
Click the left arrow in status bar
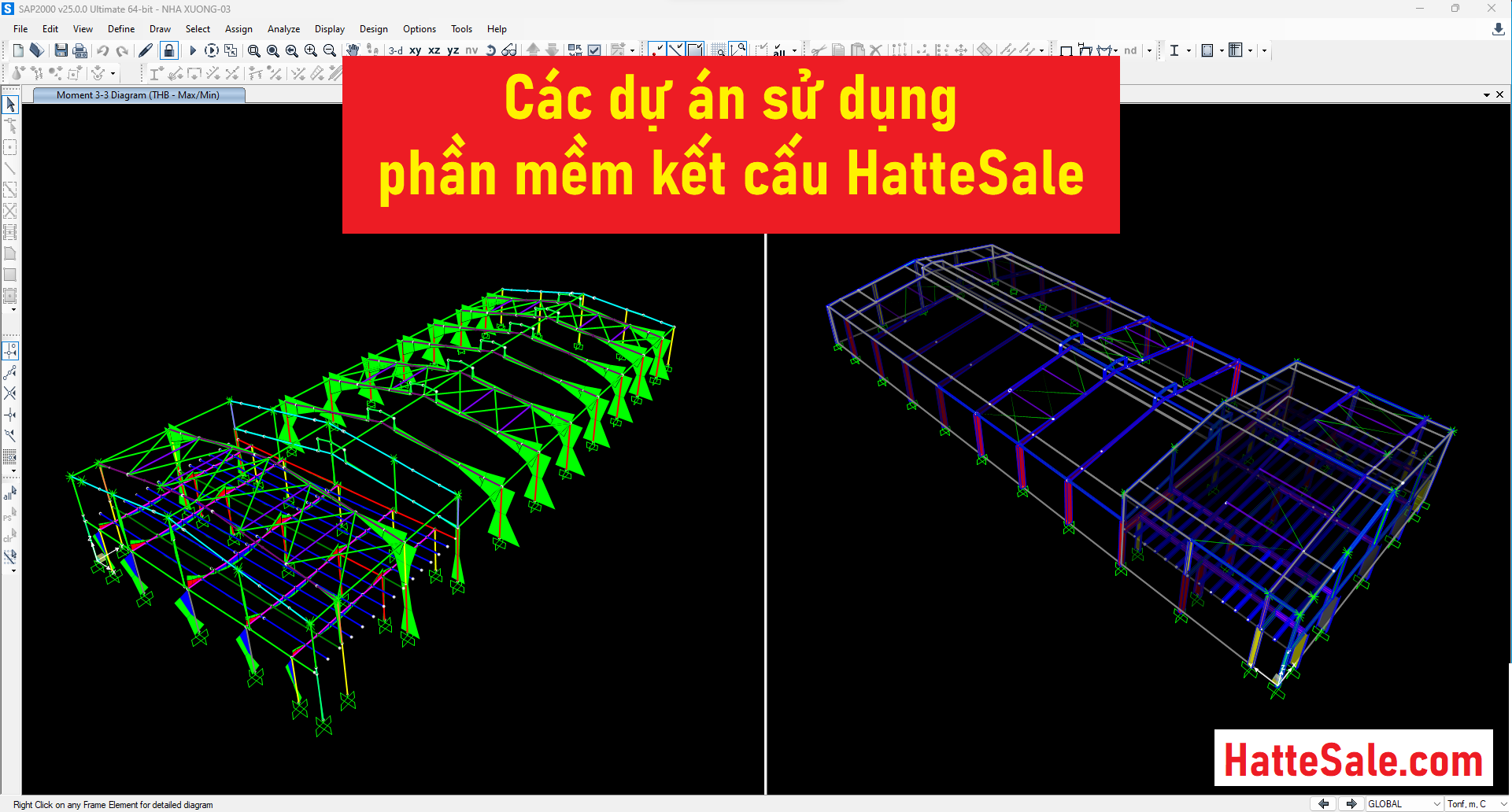click(x=1324, y=804)
